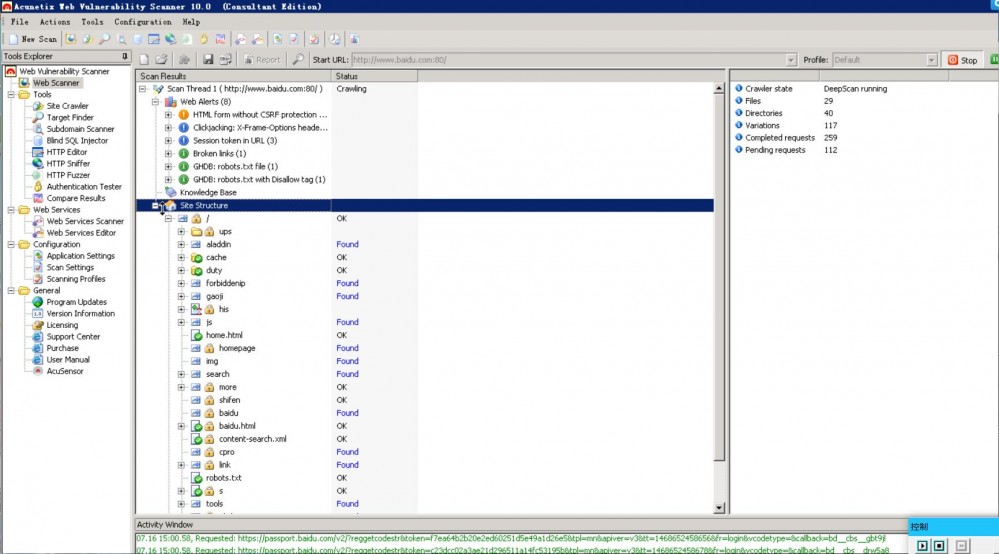Select robots.txt in Site Structure
Image resolution: width=999 pixels, height=554 pixels.
(223, 478)
